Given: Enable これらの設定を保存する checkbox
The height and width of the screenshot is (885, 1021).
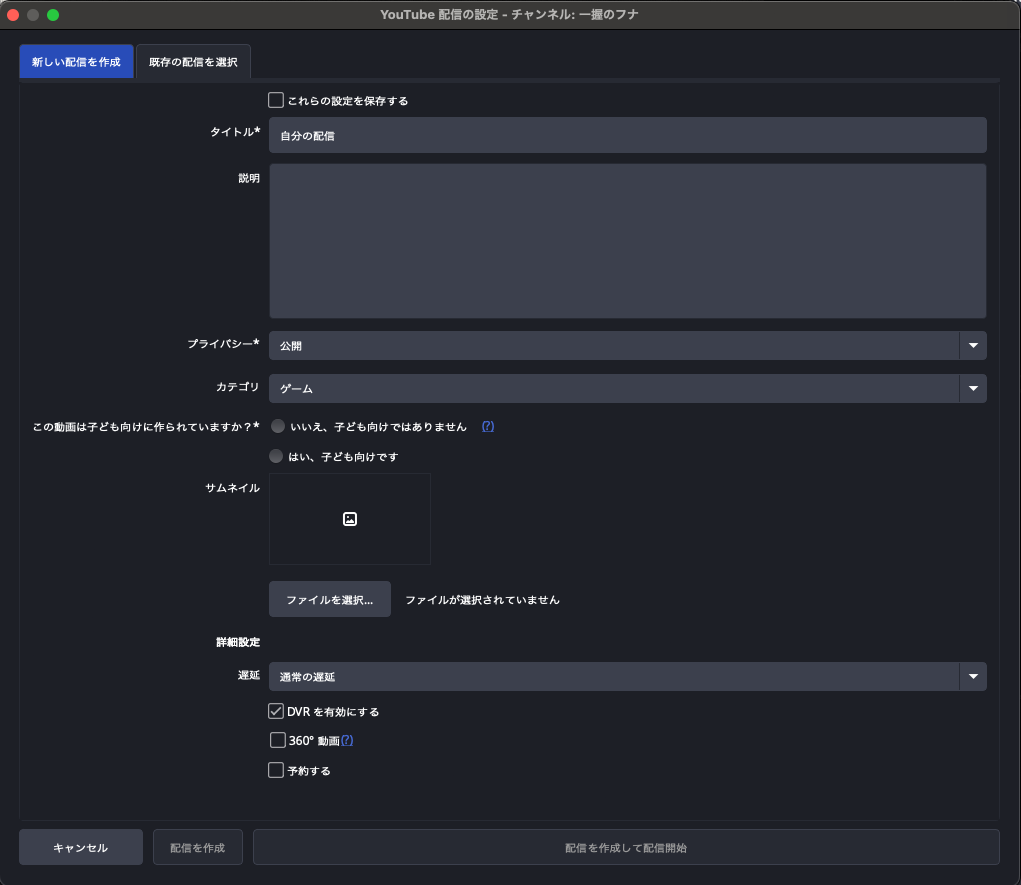Looking at the screenshot, I should (x=276, y=100).
